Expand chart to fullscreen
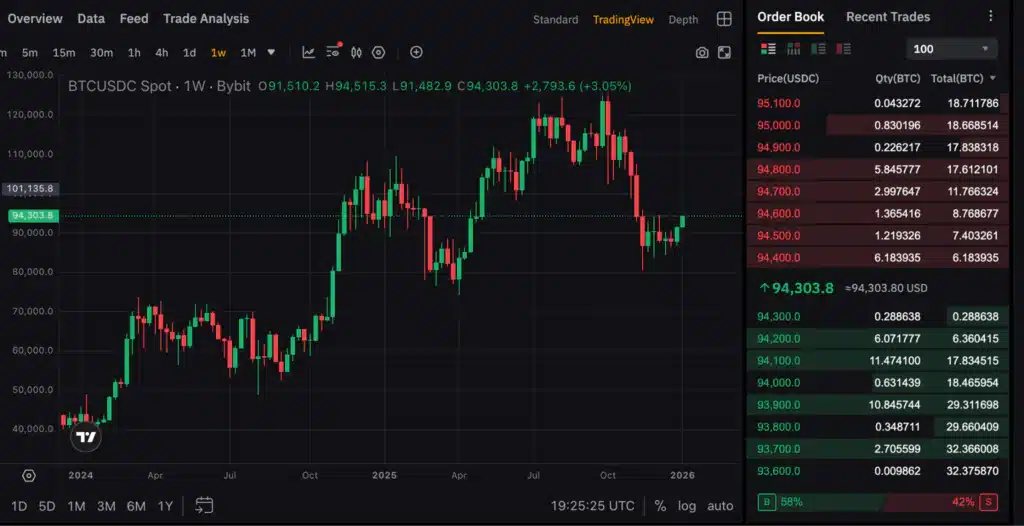Image resolution: width=1024 pixels, height=526 pixels. point(724,53)
